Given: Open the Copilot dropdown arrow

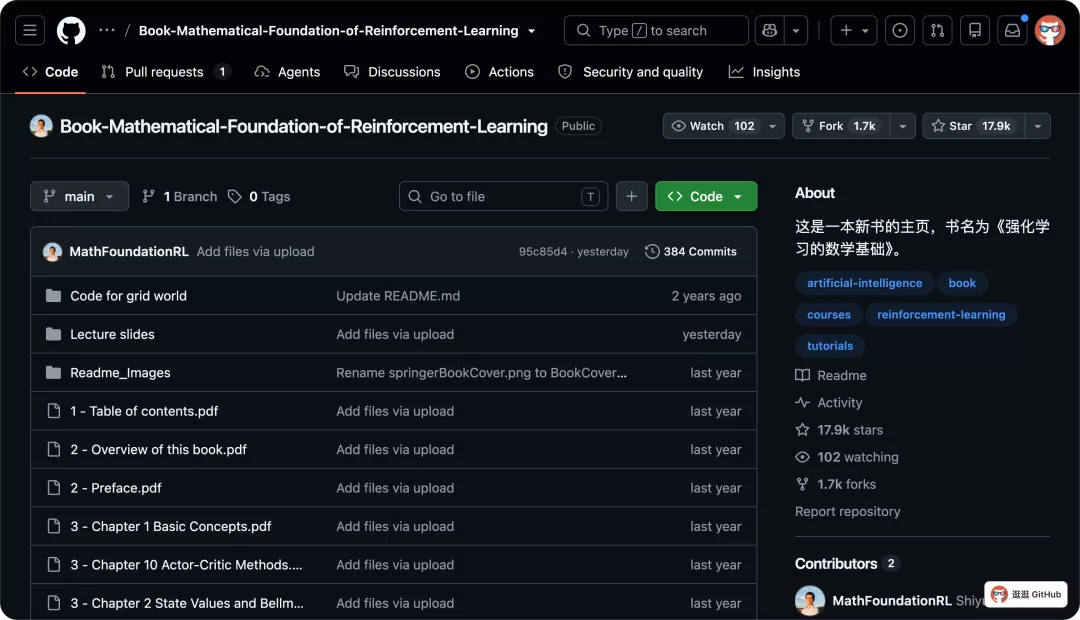Looking at the screenshot, I should (x=796, y=30).
